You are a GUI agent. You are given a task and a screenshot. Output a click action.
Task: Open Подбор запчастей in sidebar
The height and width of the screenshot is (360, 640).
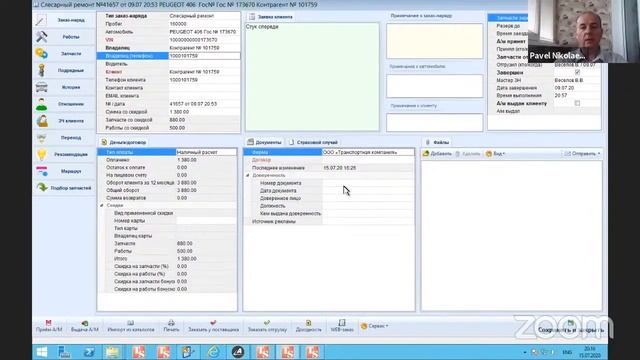(64, 188)
